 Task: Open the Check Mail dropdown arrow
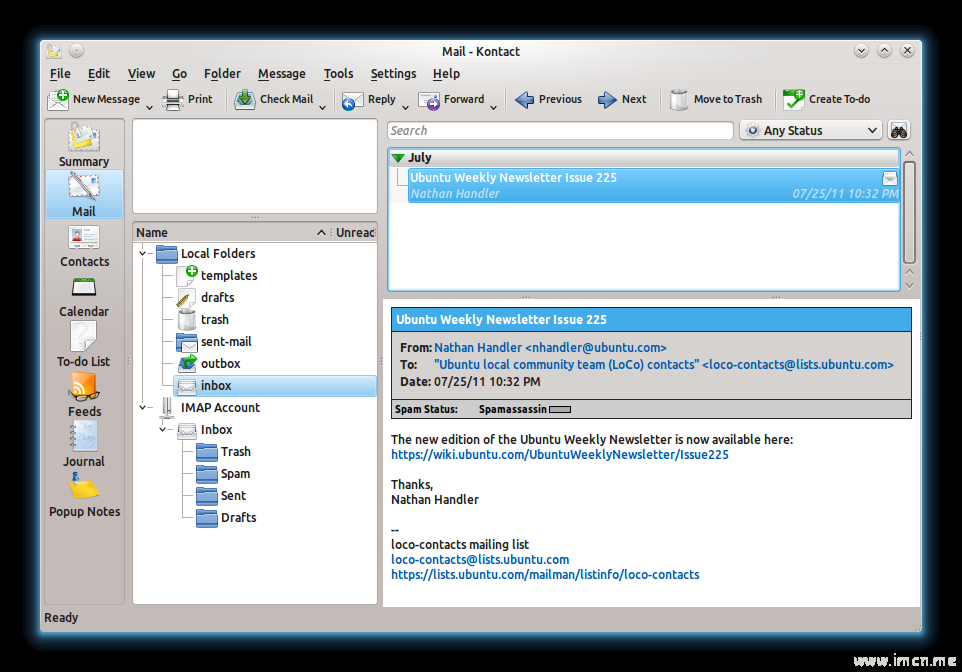click(x=322, y=108)
